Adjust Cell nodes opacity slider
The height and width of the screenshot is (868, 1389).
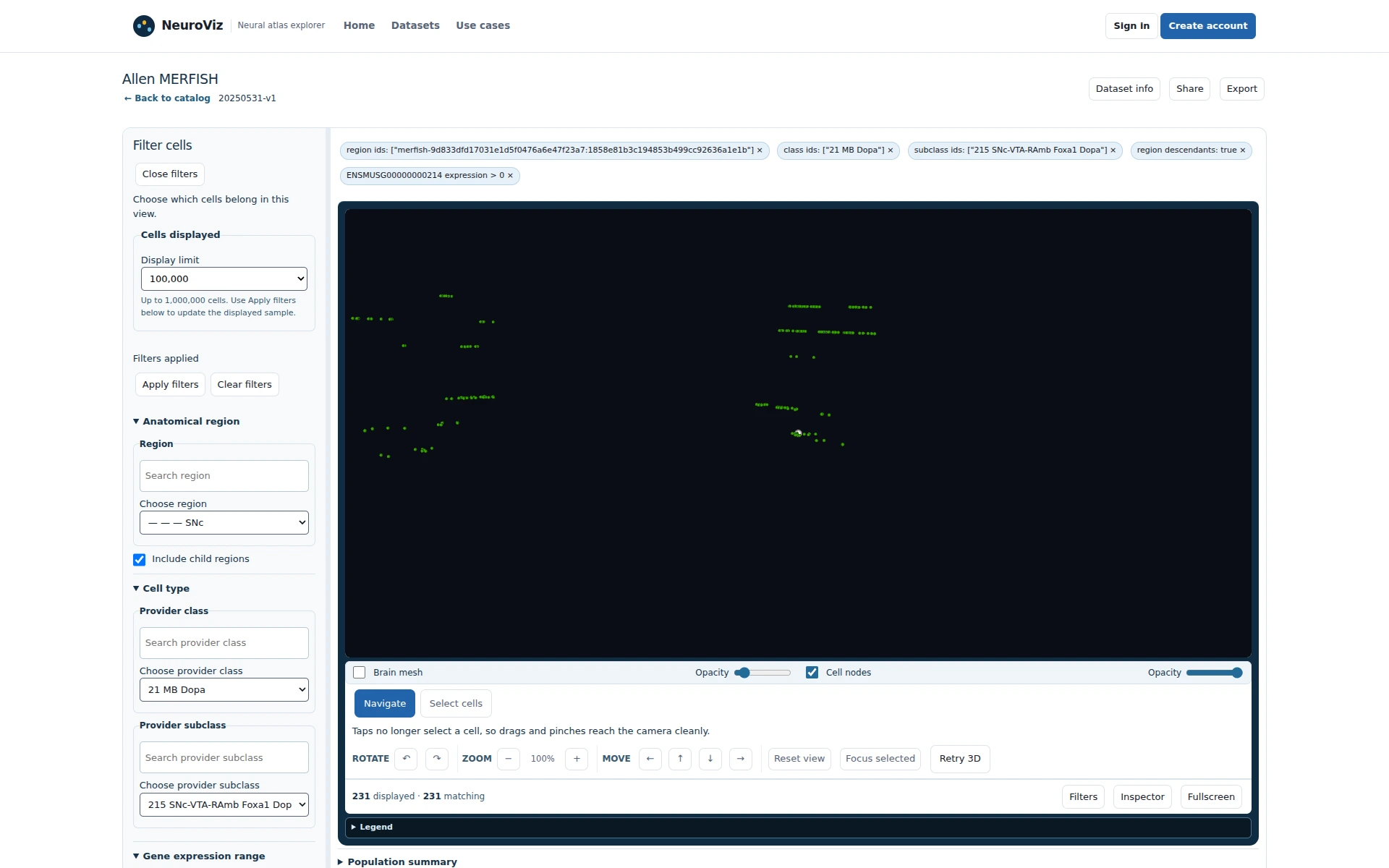coord(1215,673)
